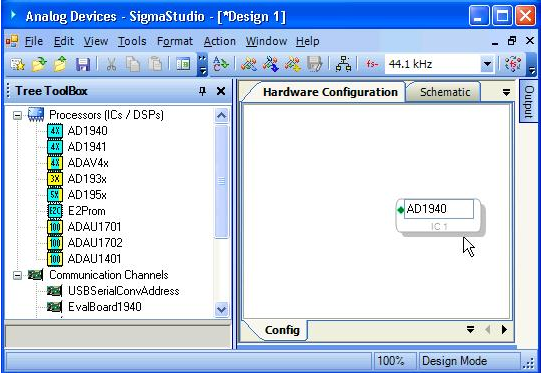The image size is (544, 373).
Task: Click the second folder icon with up arrow
Action: 60,64
